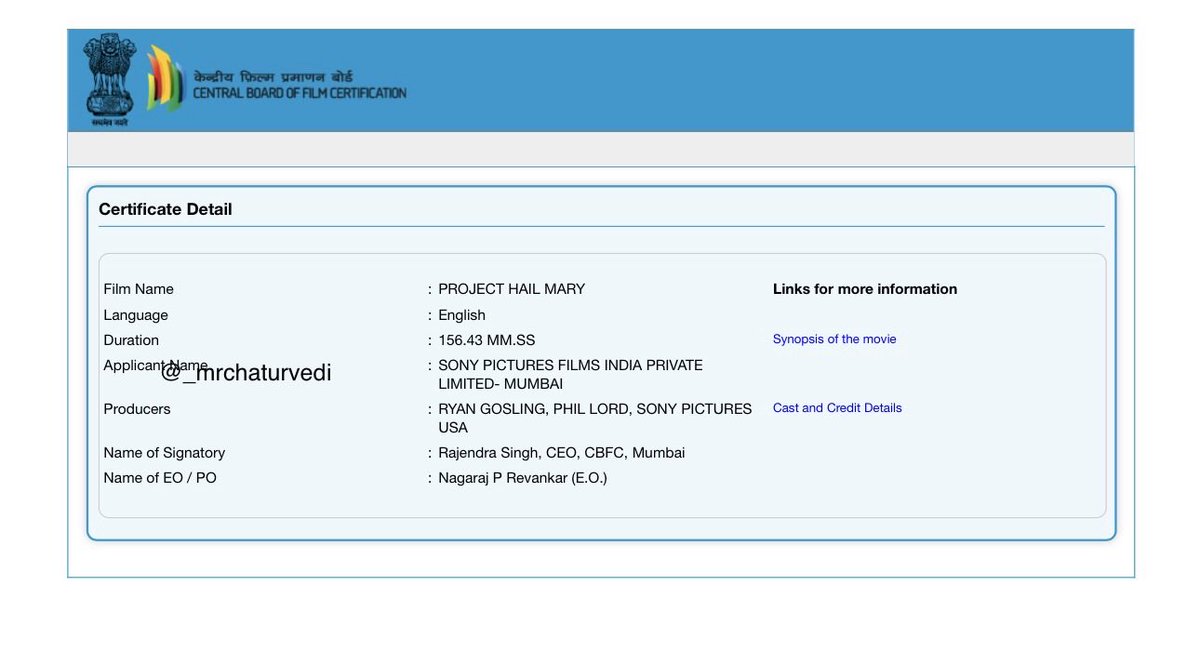Click the Film Name label
The height and width of the screenshot is (665, 1200).
click(x=139, y=289)
